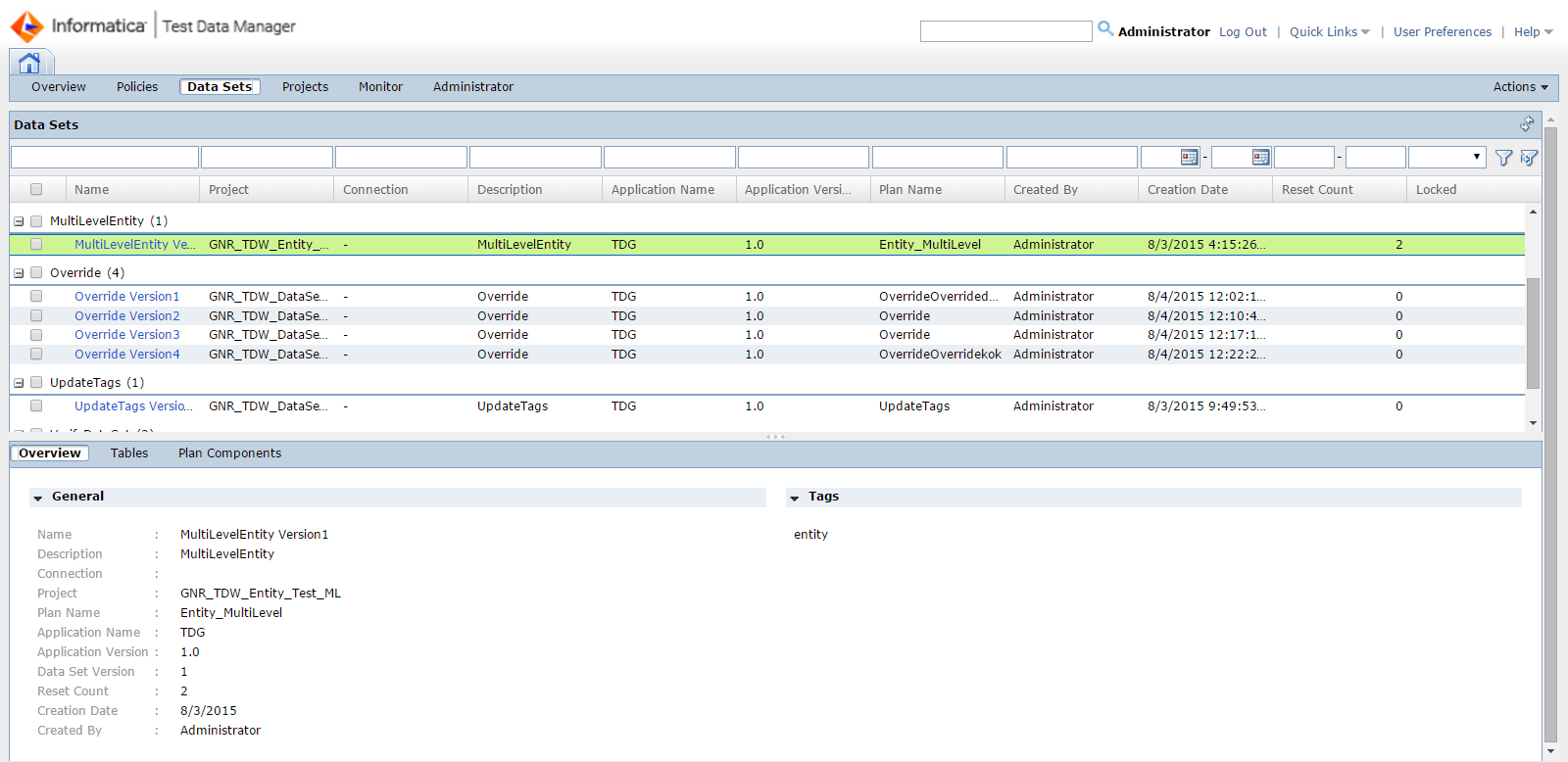Clear filters using the funnel-check icon

(1529, 158)
